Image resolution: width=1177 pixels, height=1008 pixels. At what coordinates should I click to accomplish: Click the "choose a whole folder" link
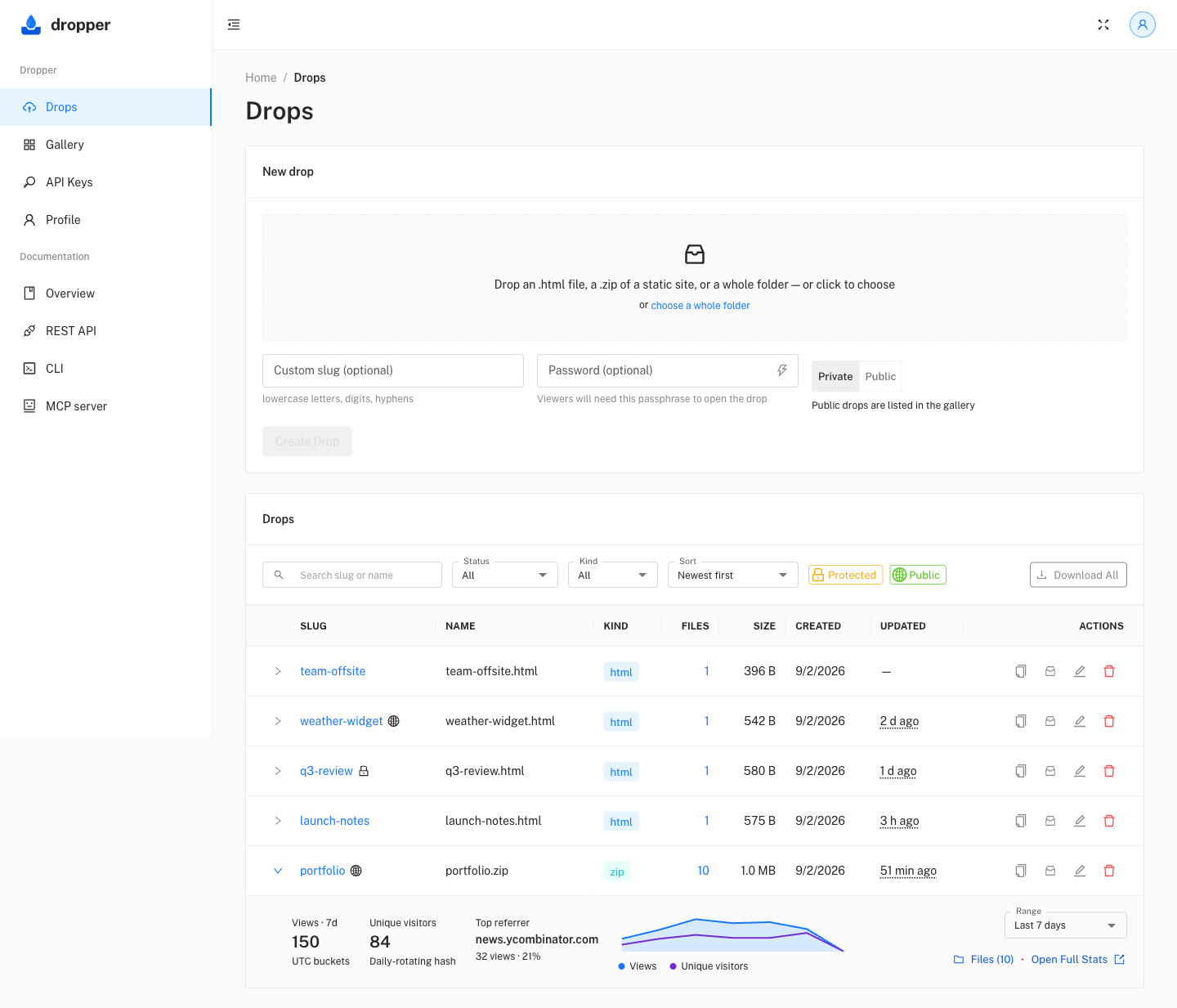(x=700, y=306)
